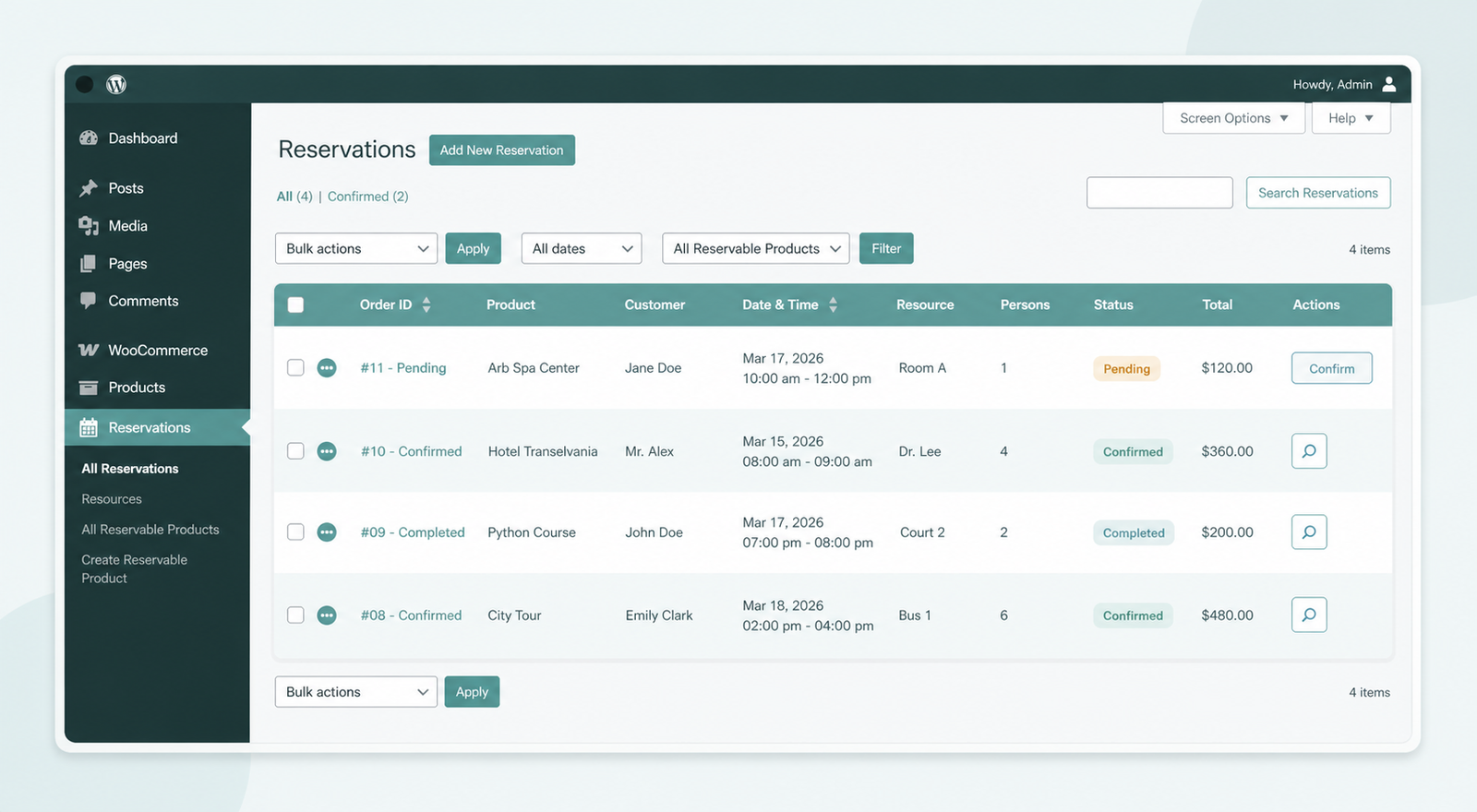Click the Howdy, Admin text
Screen dimensions: 1477x812
[x=1332, y=84]
